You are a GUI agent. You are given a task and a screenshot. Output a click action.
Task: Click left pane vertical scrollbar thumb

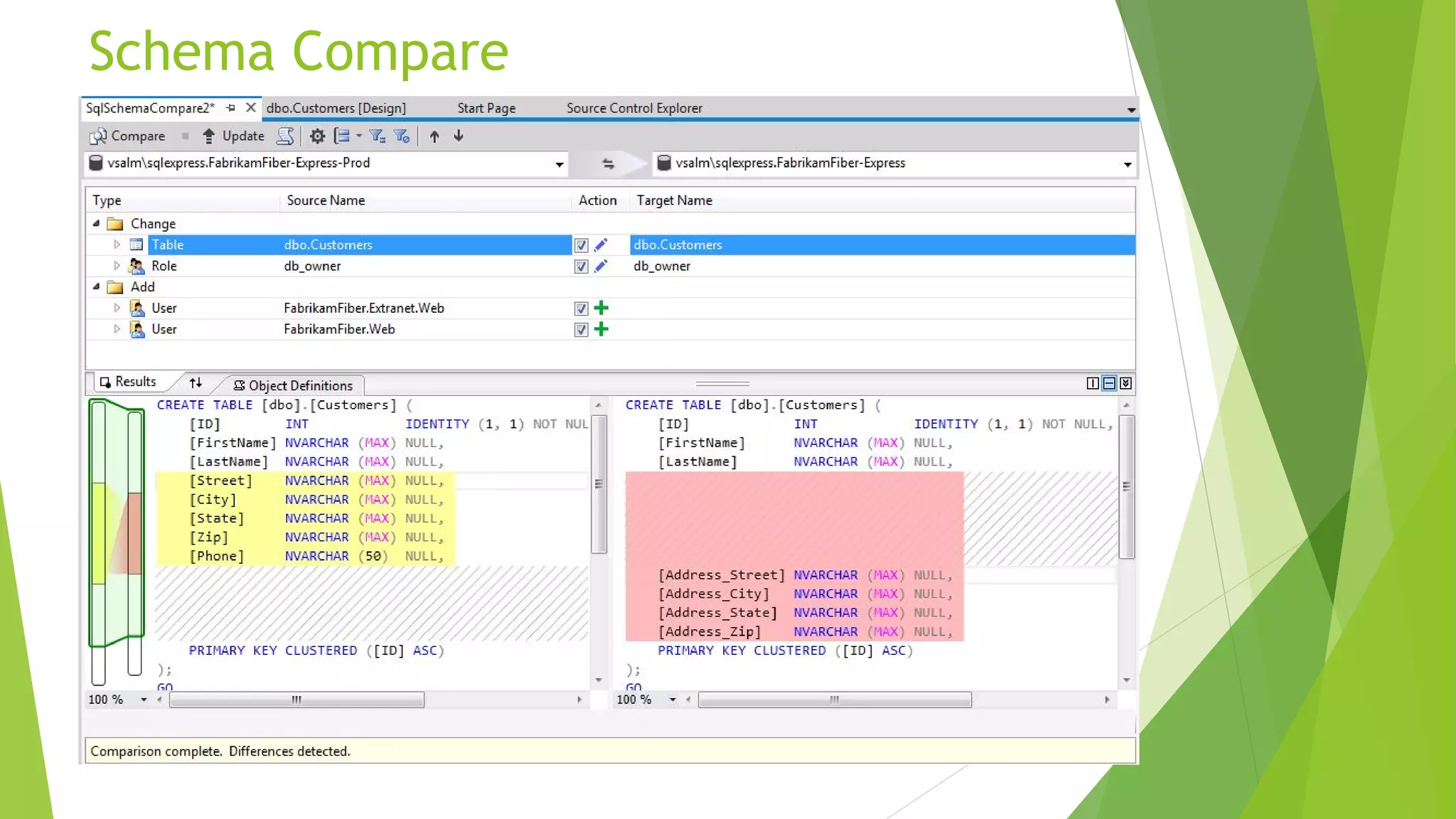pyautogui.click(x=599, y=484)
